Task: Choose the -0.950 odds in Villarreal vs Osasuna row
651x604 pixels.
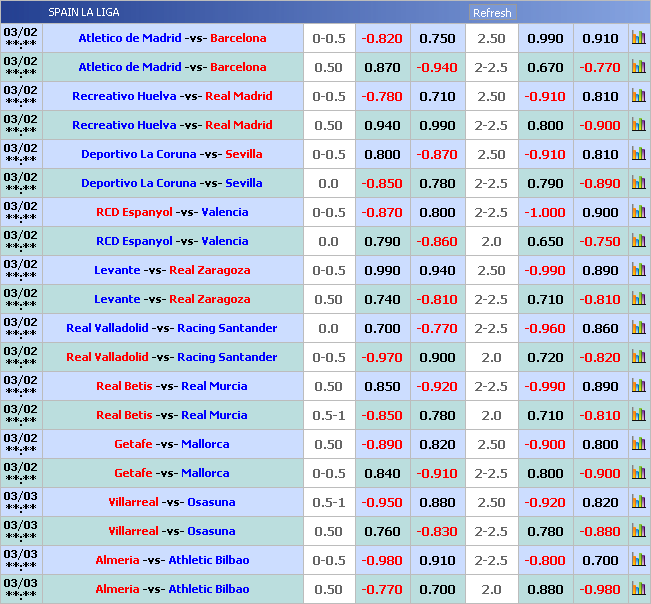Action: pos(382,502)
